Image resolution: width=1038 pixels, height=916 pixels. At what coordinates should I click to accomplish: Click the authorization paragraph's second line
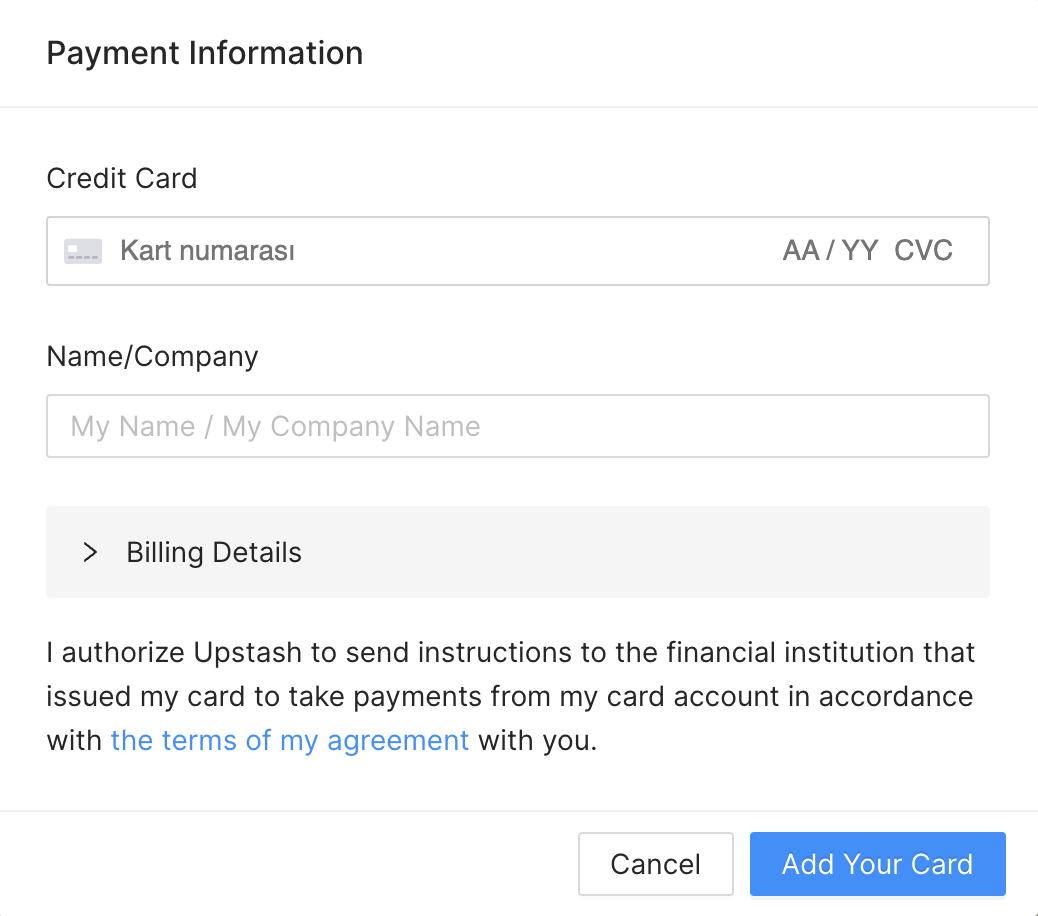tap(510, 697)
